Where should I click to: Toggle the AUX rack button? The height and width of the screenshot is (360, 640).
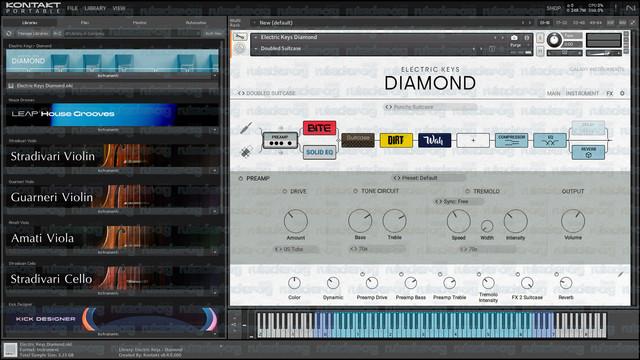622,23
